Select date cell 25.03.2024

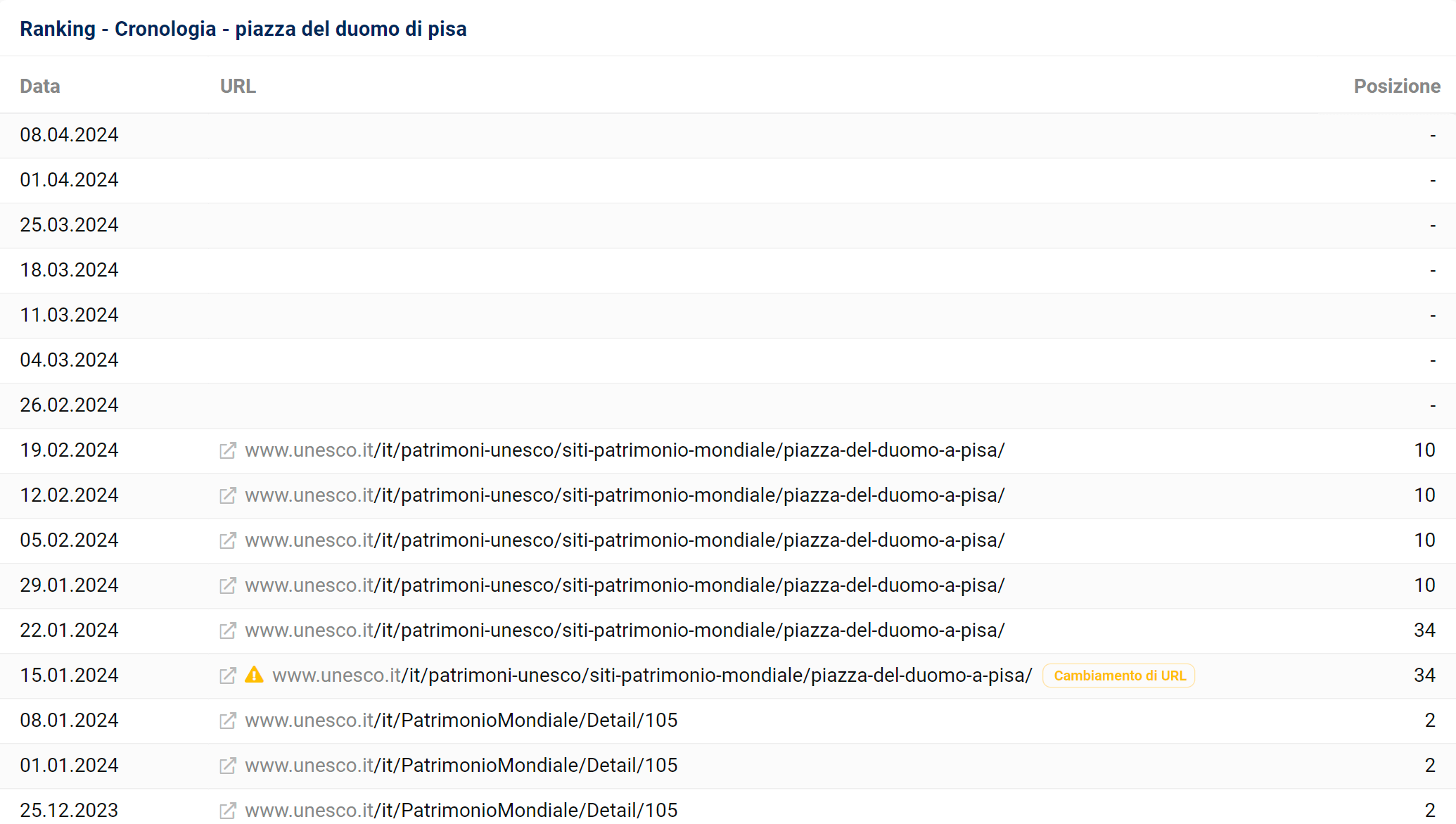pos(69,225)
